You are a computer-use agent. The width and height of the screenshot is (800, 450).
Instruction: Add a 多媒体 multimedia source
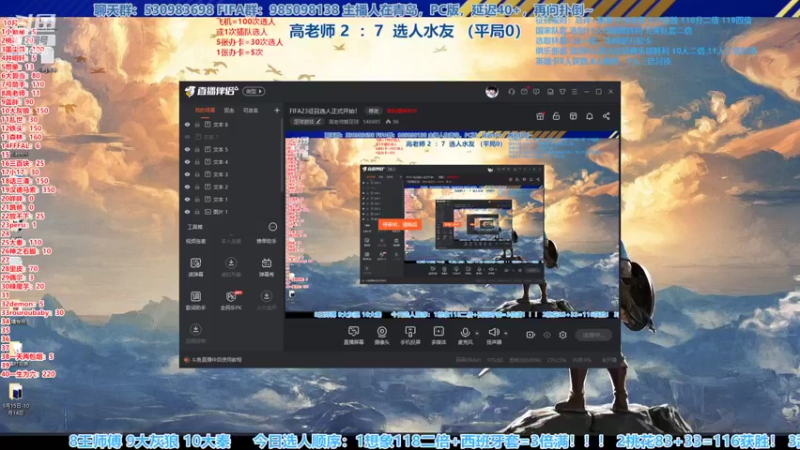pos(438,336)
